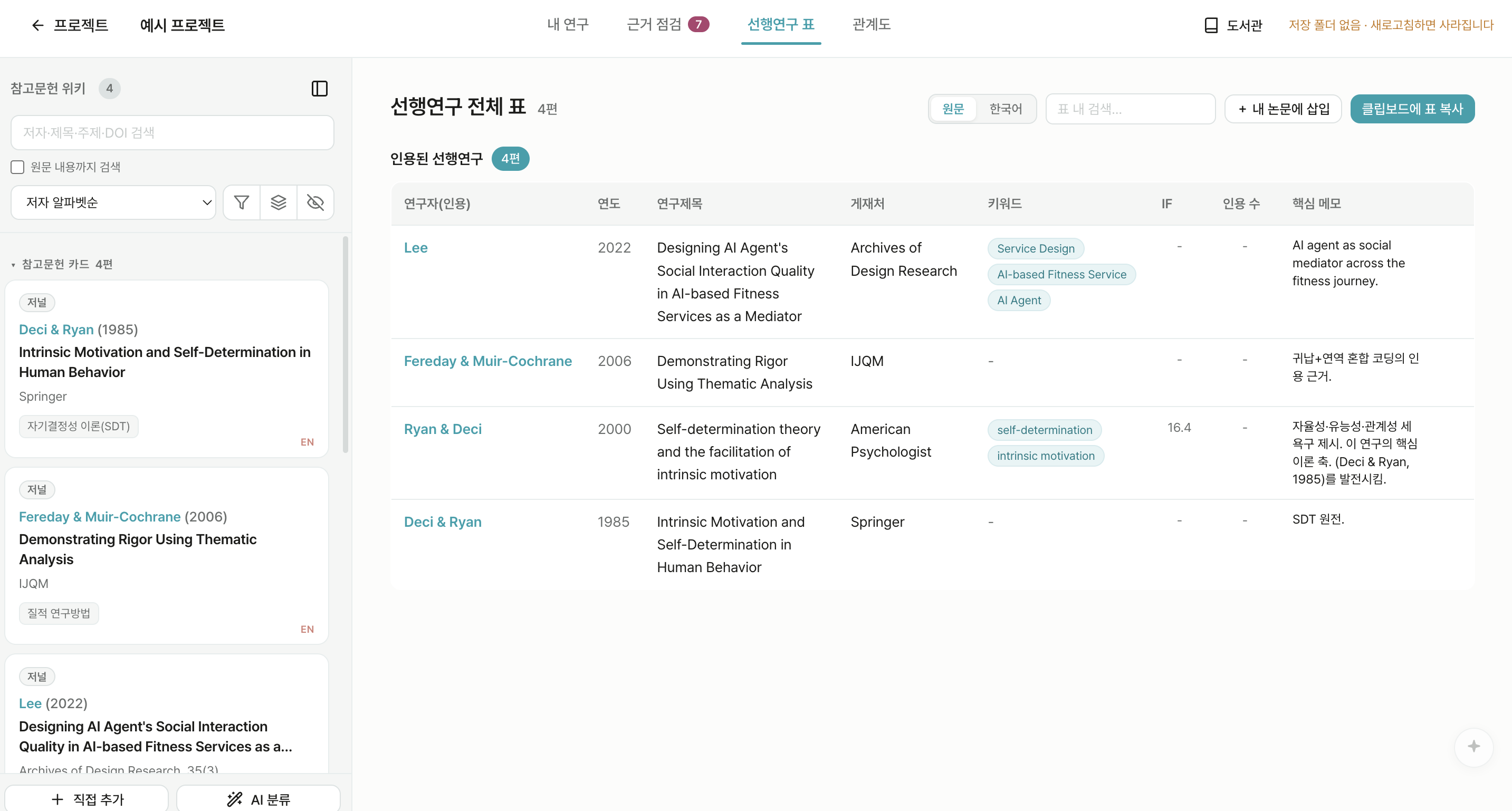Click the IF column header
This screenshot has width=1512, height=811.
tap(1166, 204)
